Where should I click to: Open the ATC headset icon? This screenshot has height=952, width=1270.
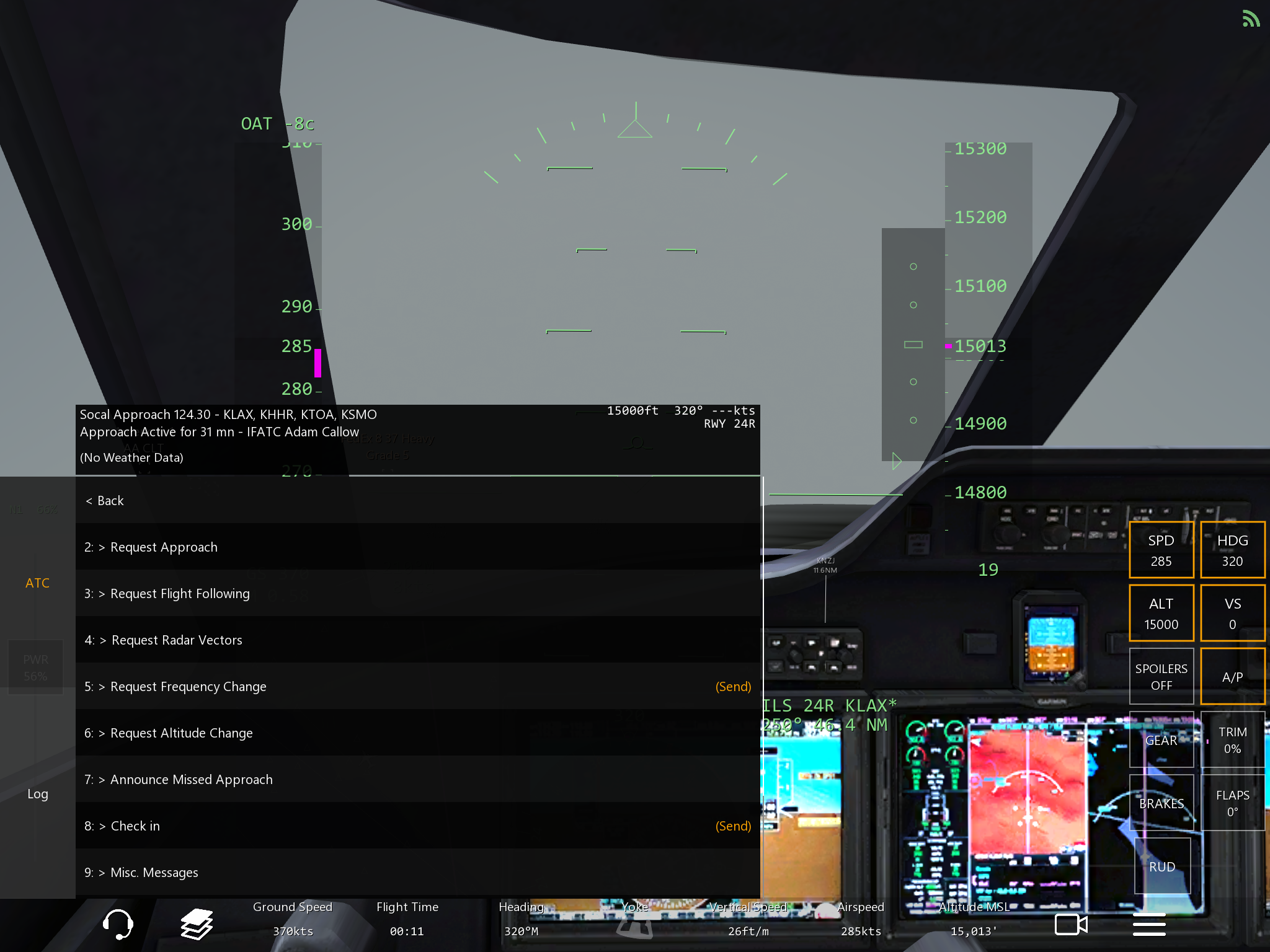pos(118,924)
